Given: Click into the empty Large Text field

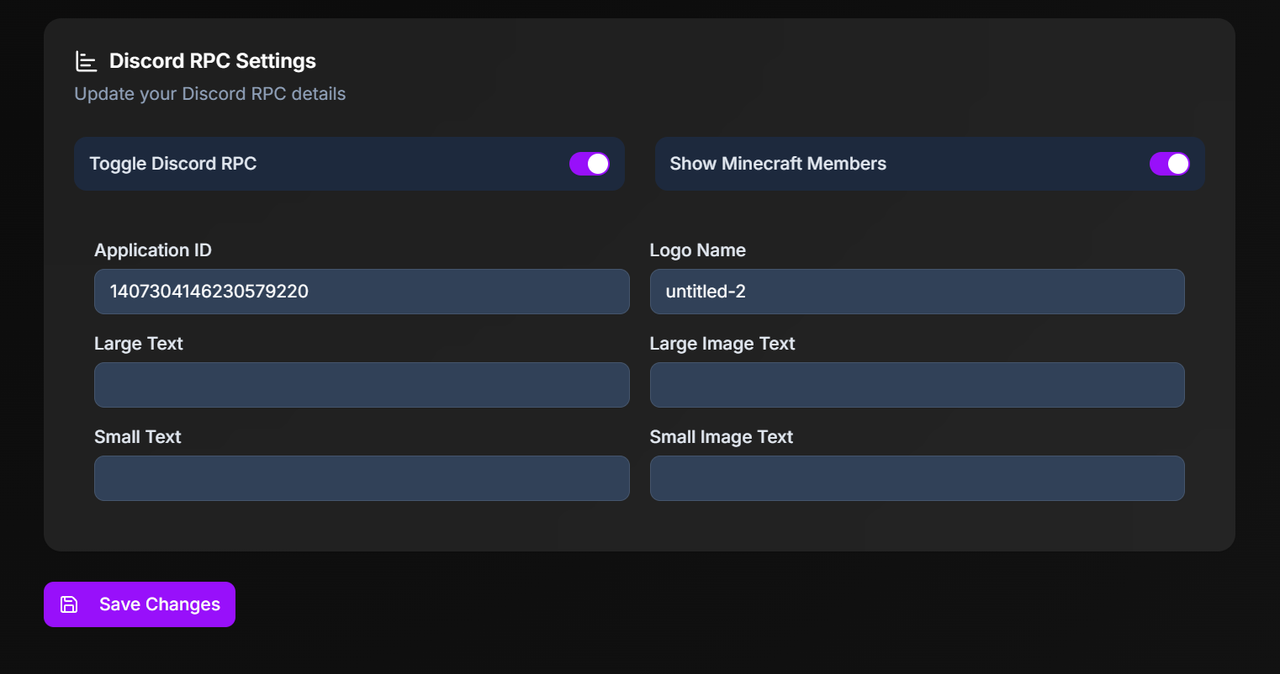Looking at the screenshot, I should pos(361,385).
